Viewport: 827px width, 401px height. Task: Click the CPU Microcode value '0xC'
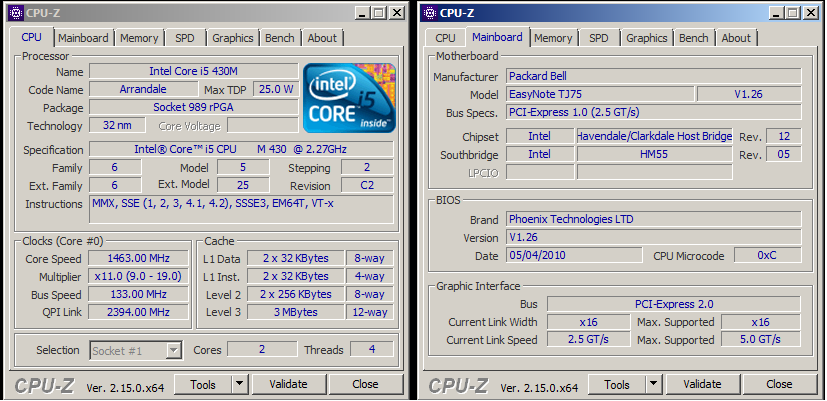[x=767, y=255]
